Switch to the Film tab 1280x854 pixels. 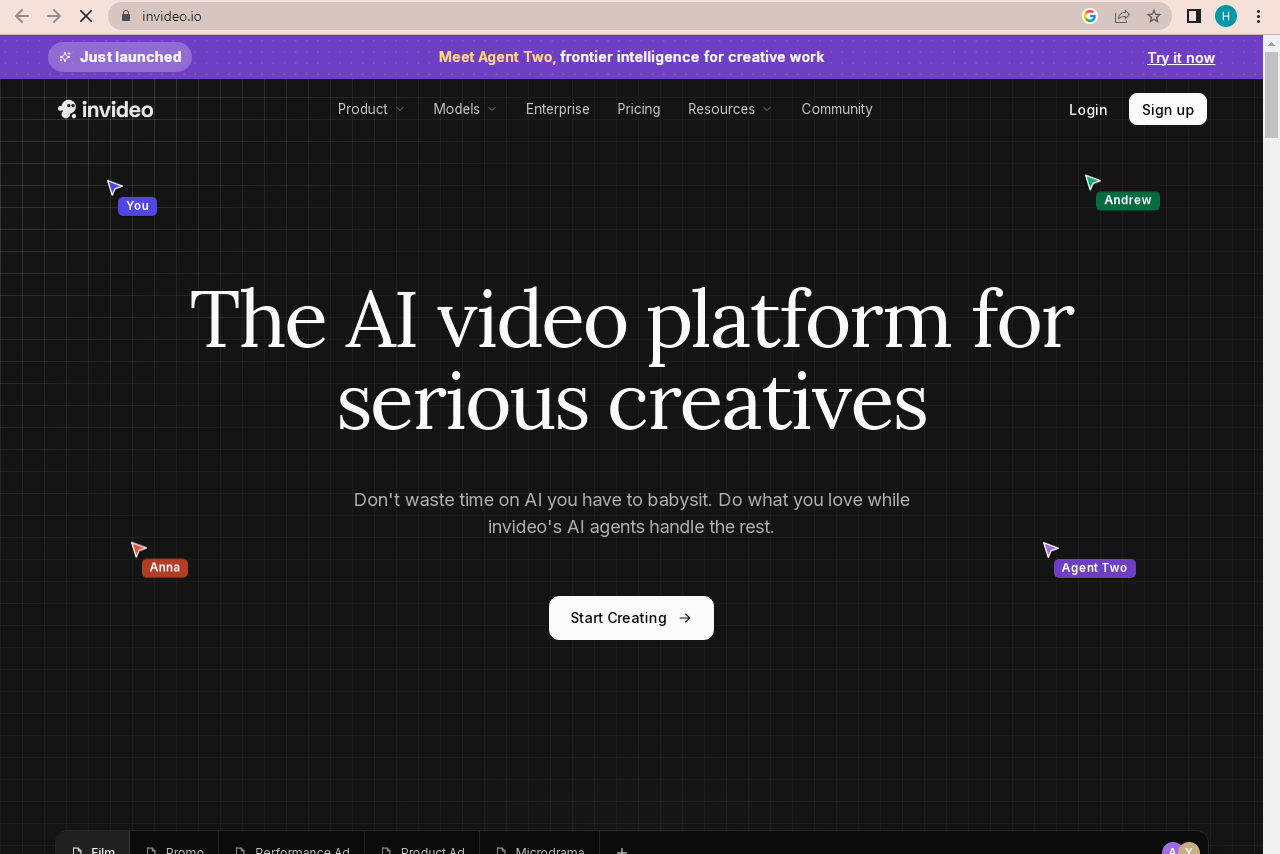pos(93,844)
